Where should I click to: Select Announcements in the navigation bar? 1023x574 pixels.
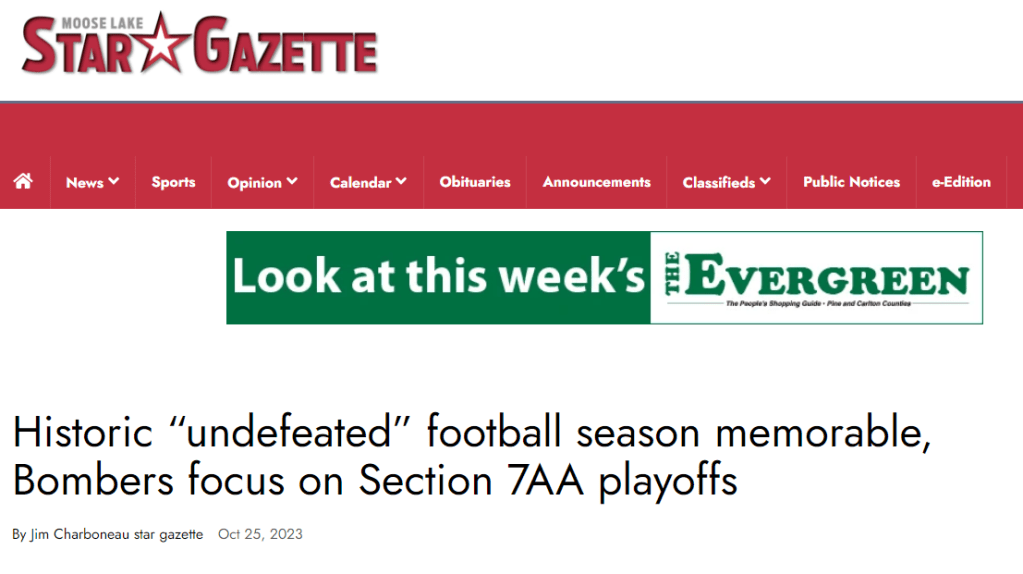point(596,182)
